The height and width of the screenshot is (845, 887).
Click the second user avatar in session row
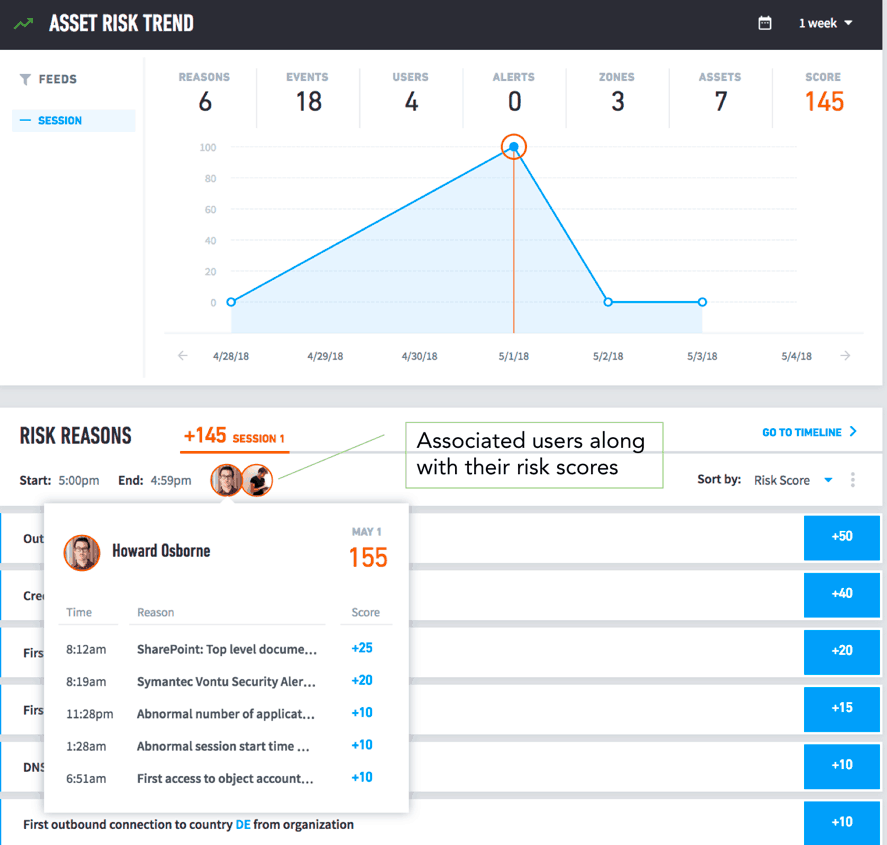pos(257,480)
